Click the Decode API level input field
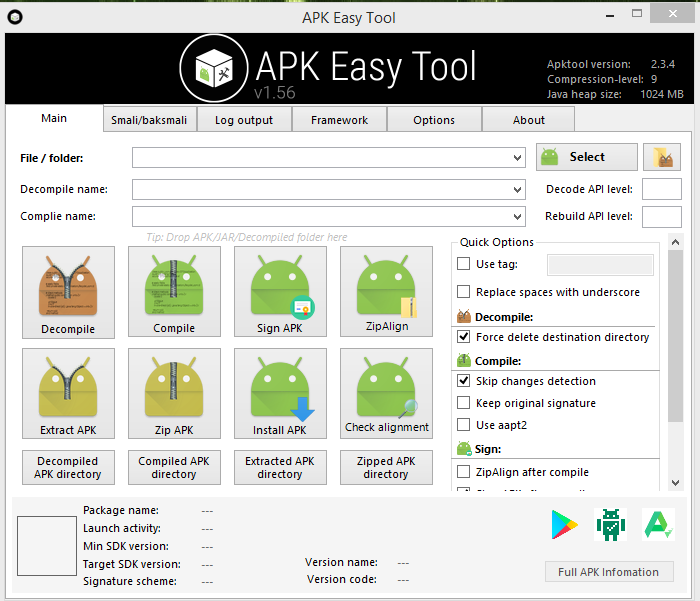Screen dimensions: 700x601 pyautogui.click(x=662, y=189)
